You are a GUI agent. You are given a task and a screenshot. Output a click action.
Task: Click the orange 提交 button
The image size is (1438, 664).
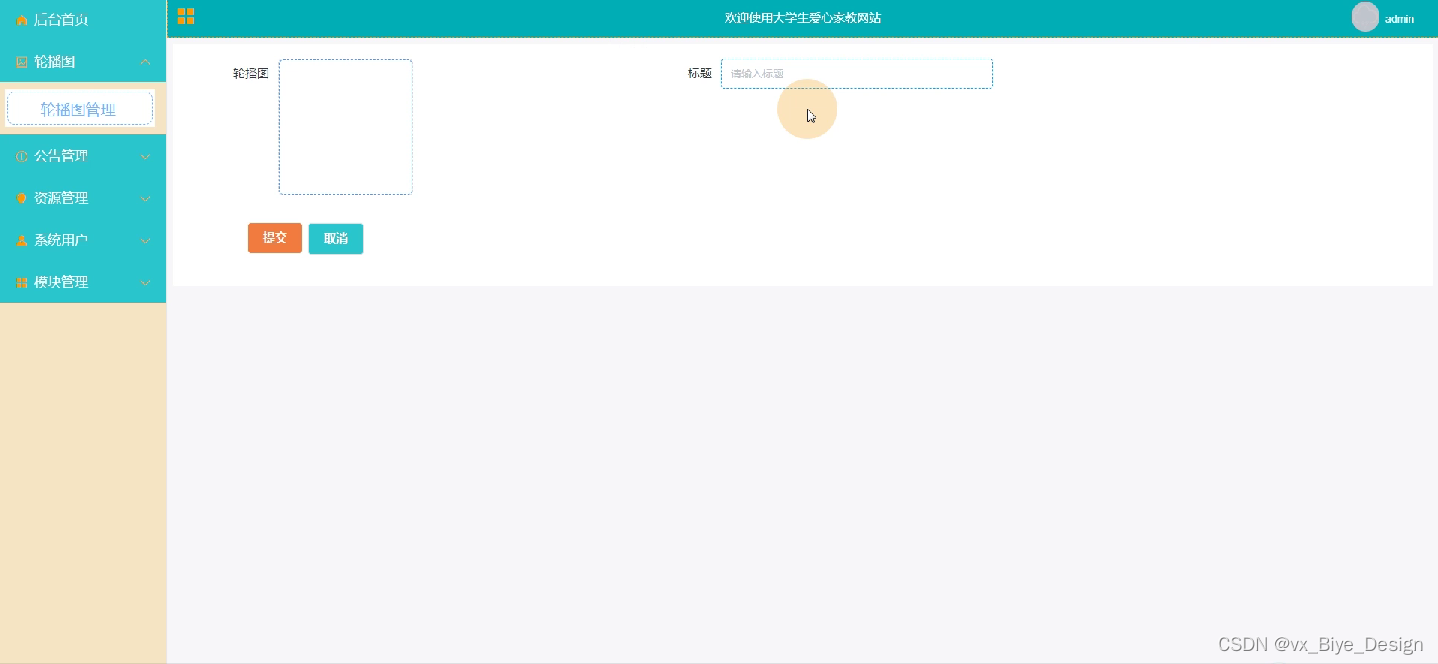pos(275,238)
